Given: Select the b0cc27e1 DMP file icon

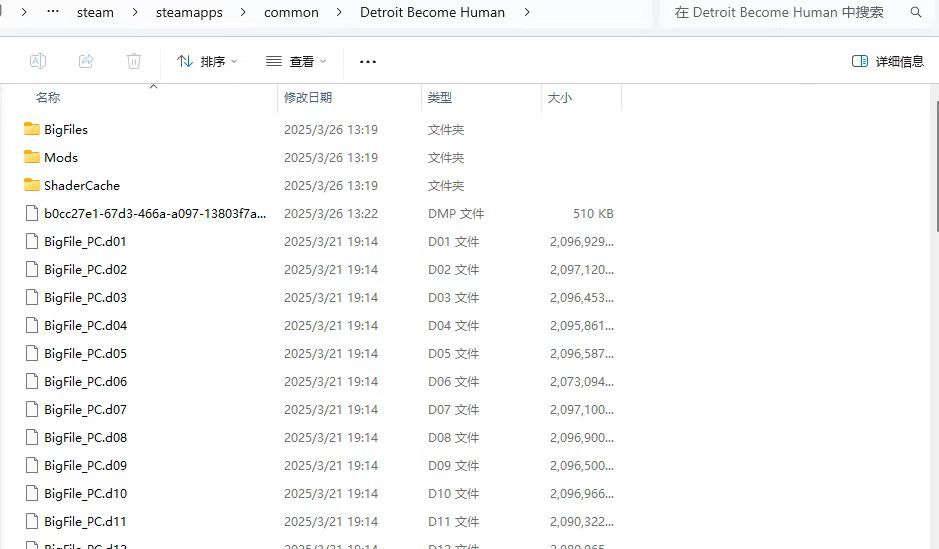Looking at the screenshot, I should [x=32, y=213].
